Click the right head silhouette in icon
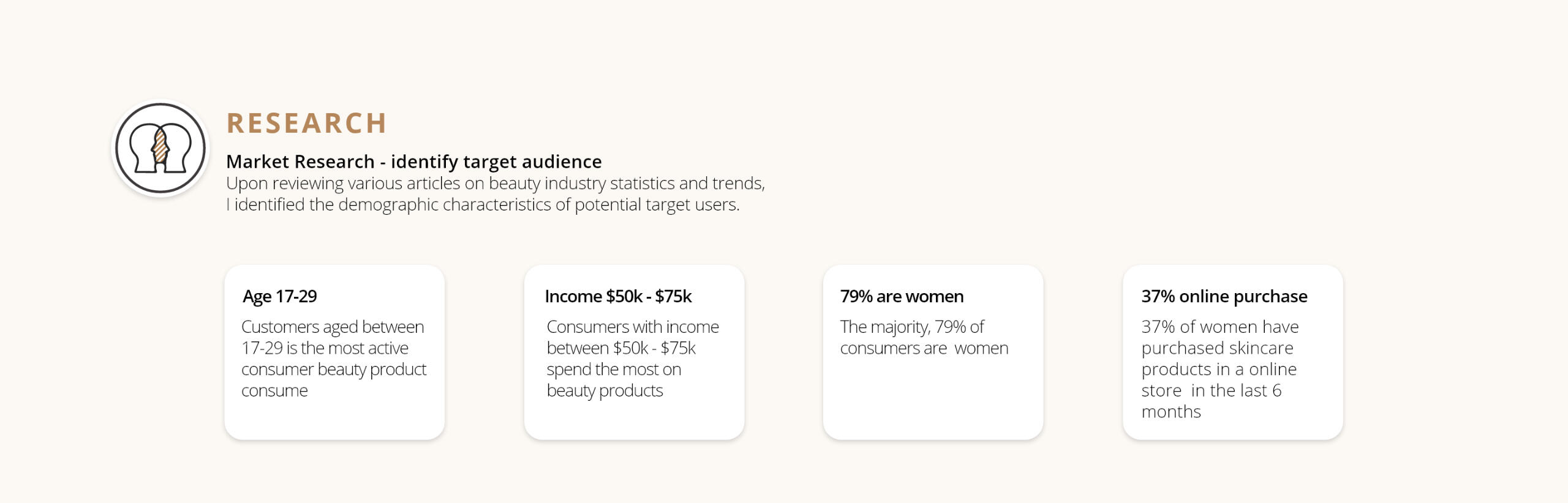The image size is (1568, 503). (179, 147)
